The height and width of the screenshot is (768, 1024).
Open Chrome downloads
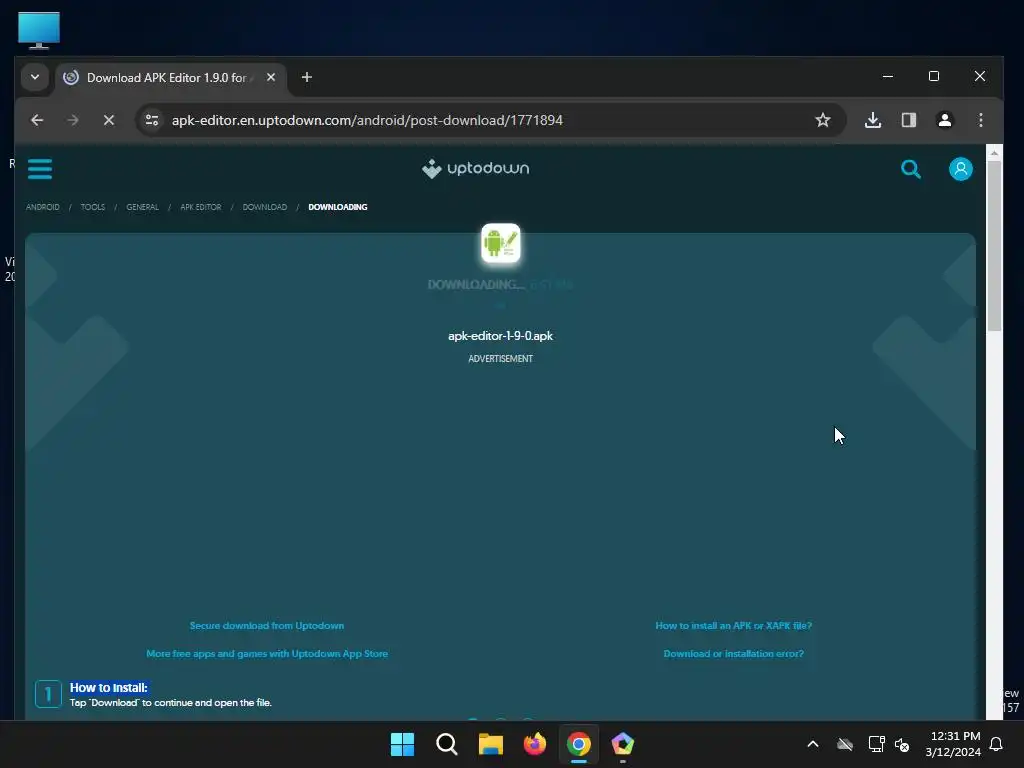(x=873, y=120)
